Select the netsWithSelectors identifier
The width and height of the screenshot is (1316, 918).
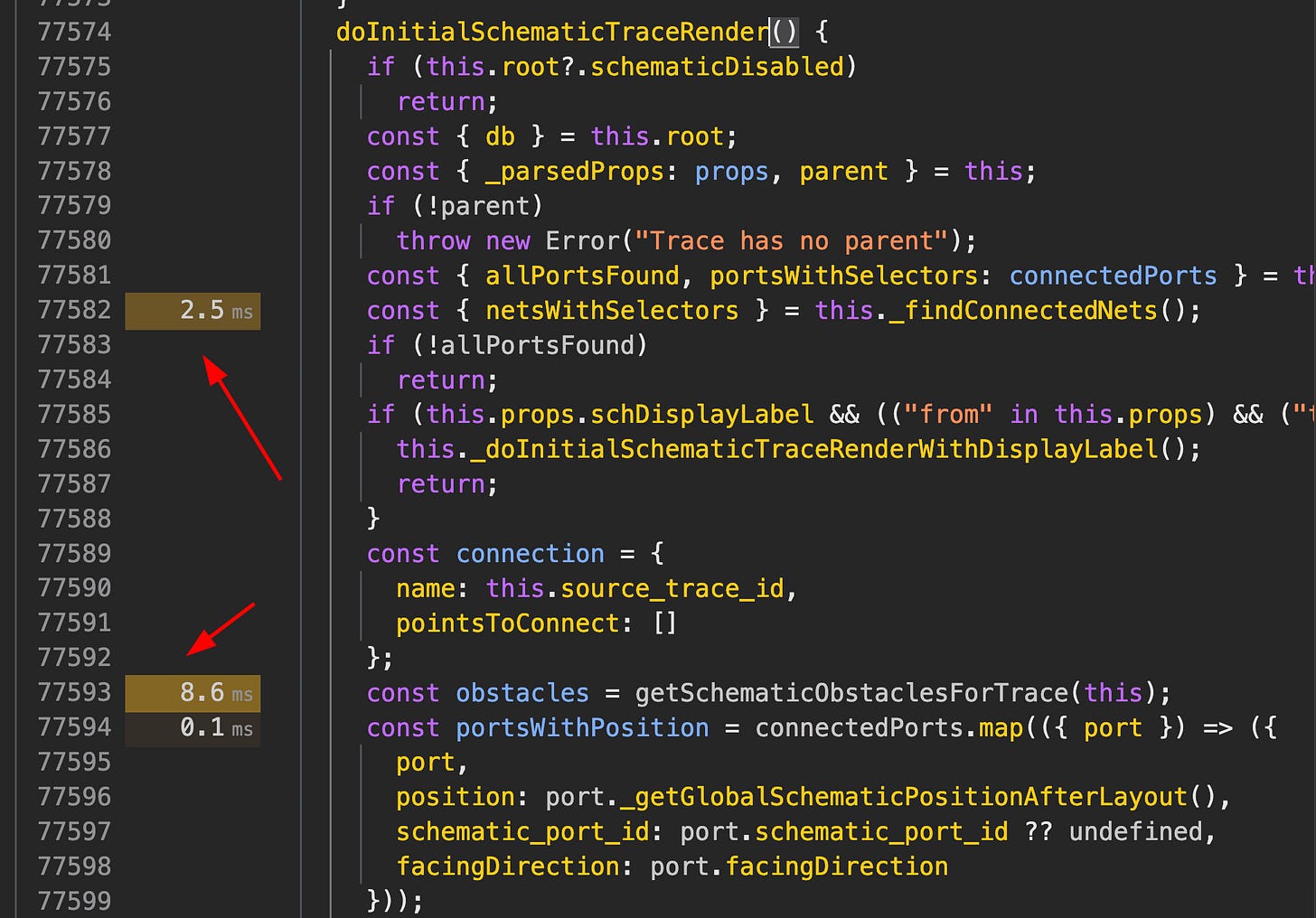[x=612, y=311]
